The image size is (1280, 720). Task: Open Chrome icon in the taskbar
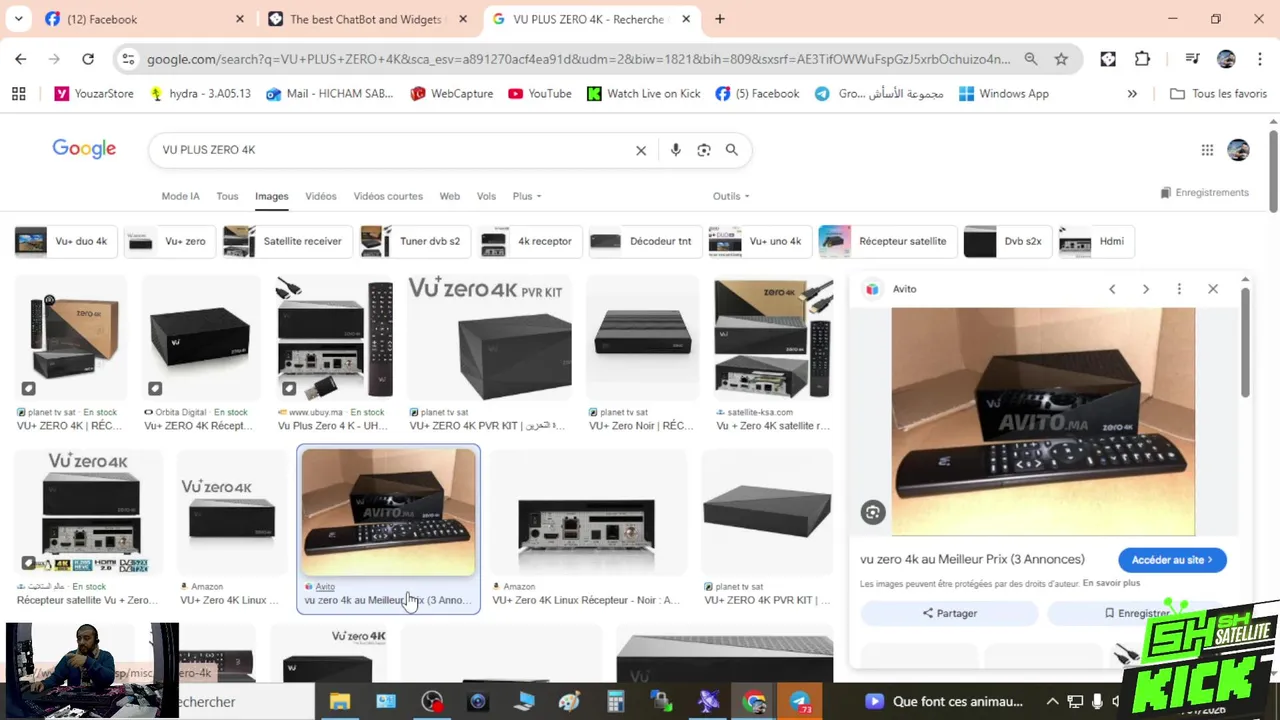point(755,702)
